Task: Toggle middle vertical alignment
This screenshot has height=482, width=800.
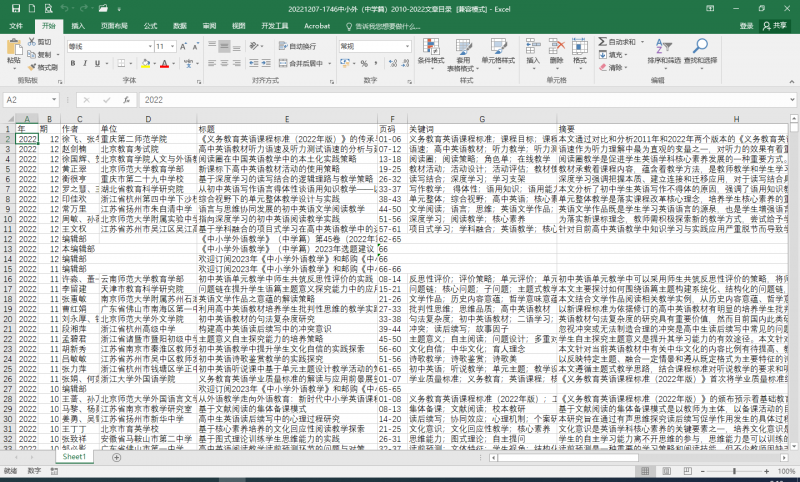Action: [x=224, y=46]
